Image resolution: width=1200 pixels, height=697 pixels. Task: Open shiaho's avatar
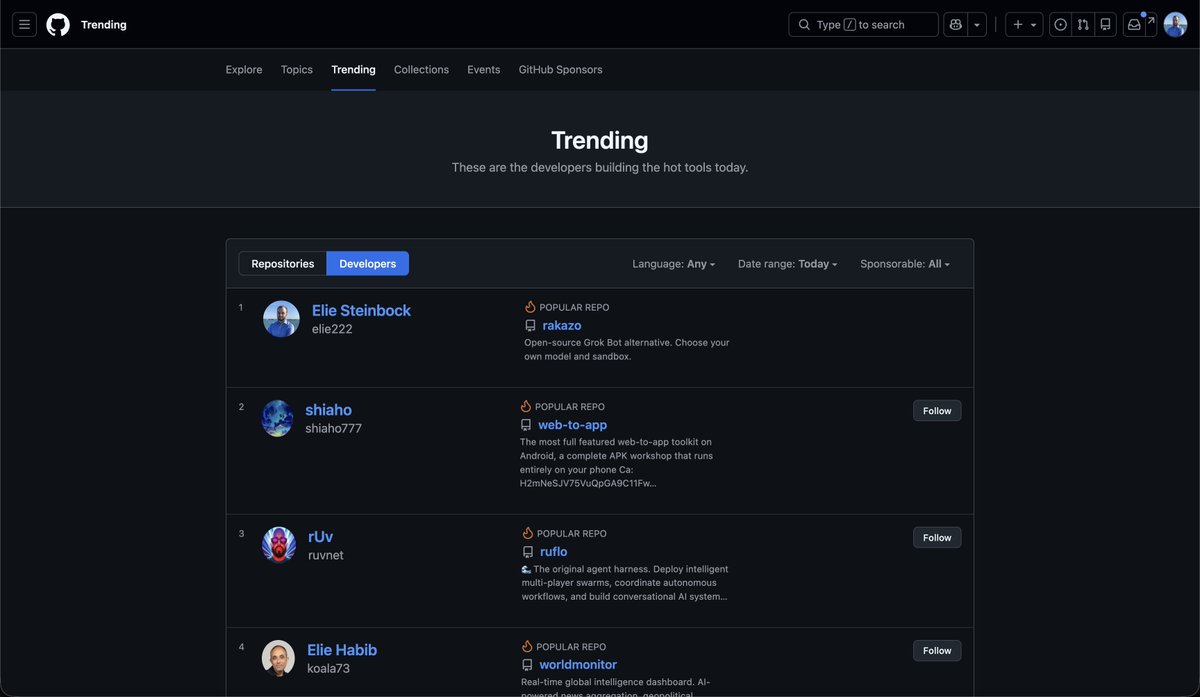tap(278, 418)
